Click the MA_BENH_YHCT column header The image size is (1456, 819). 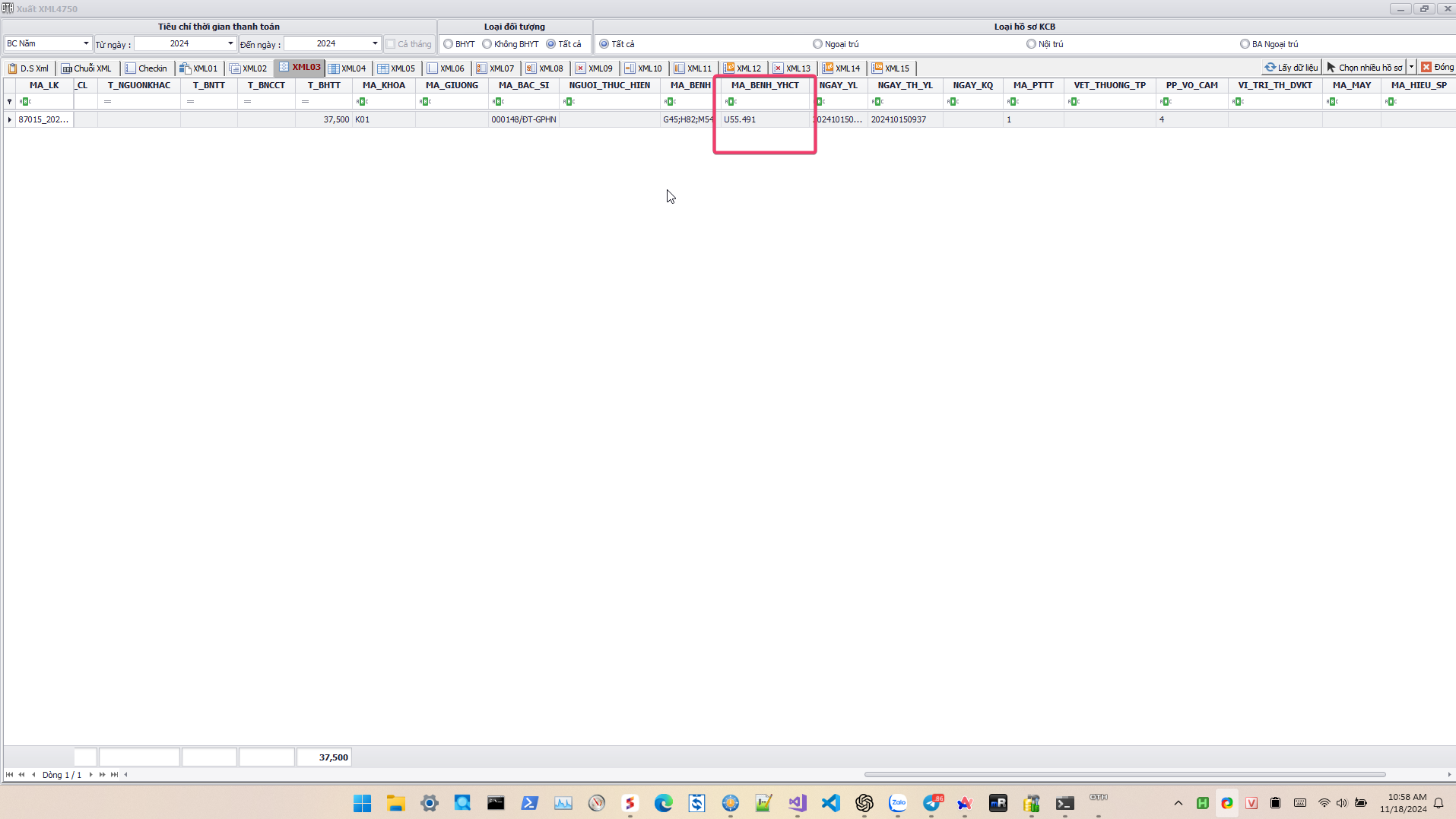(x=765, y=85)
